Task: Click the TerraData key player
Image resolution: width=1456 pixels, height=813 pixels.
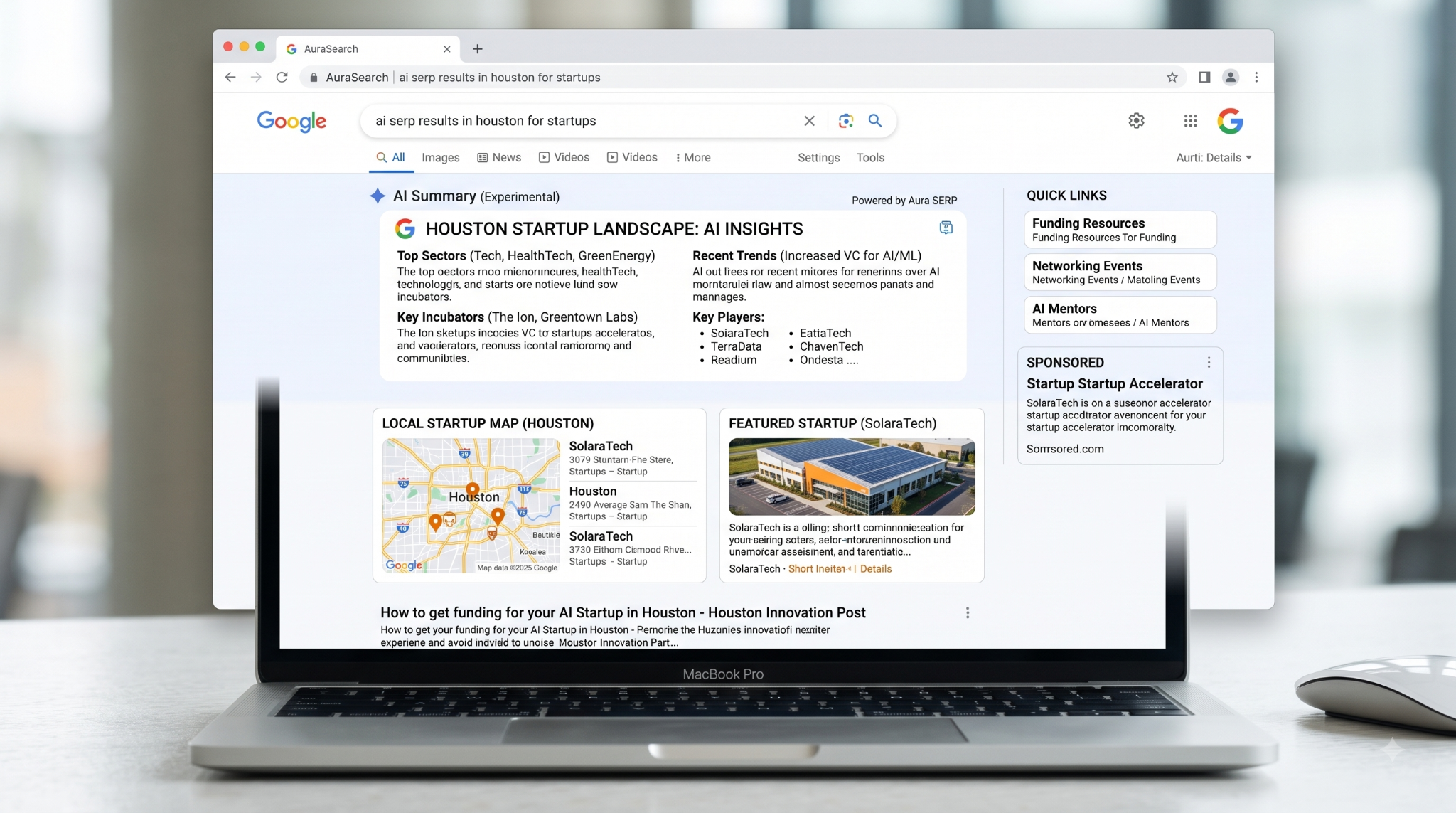Action: click(736, 346)
